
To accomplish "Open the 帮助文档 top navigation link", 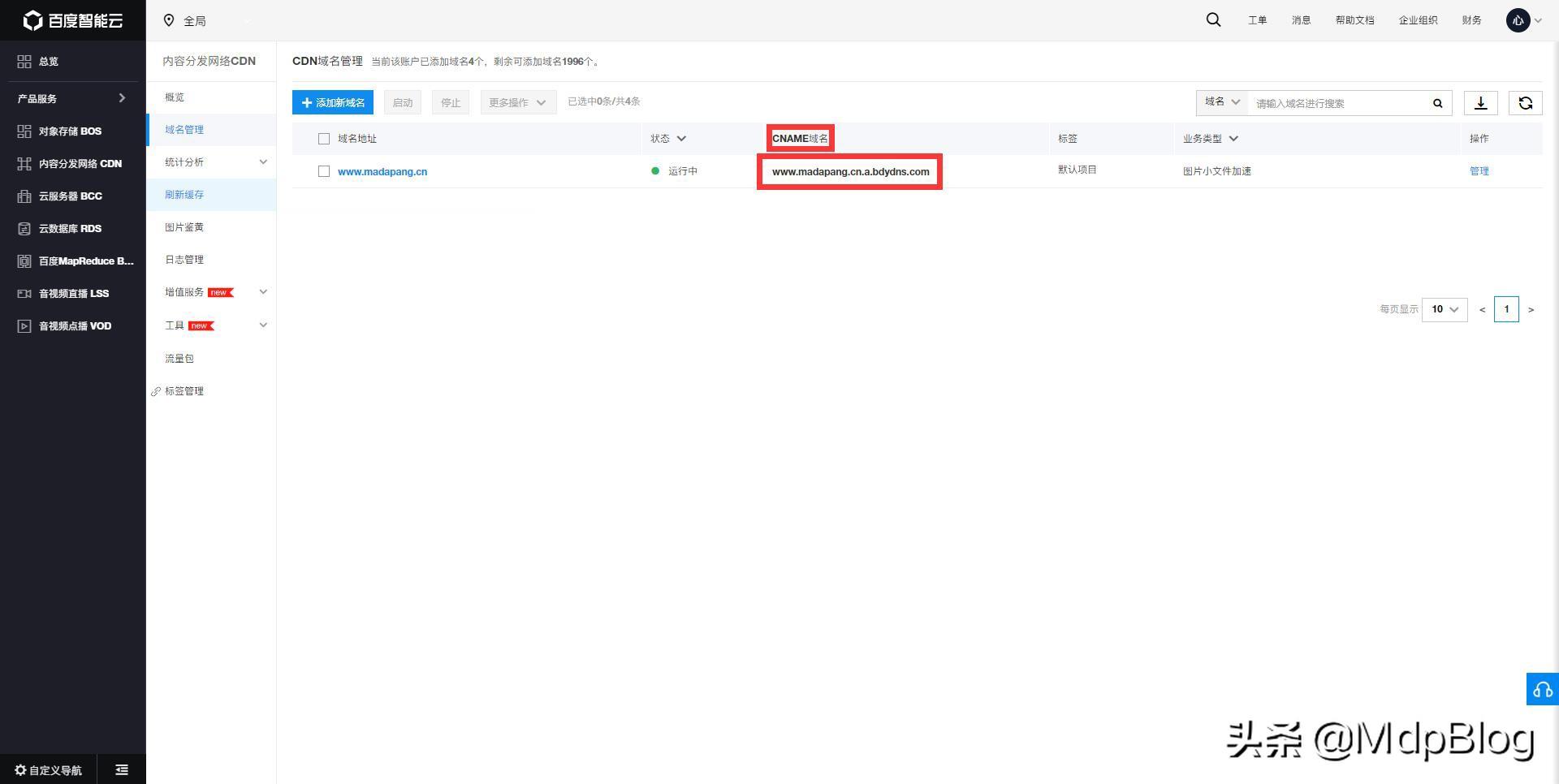I will tap(1354, 20).
